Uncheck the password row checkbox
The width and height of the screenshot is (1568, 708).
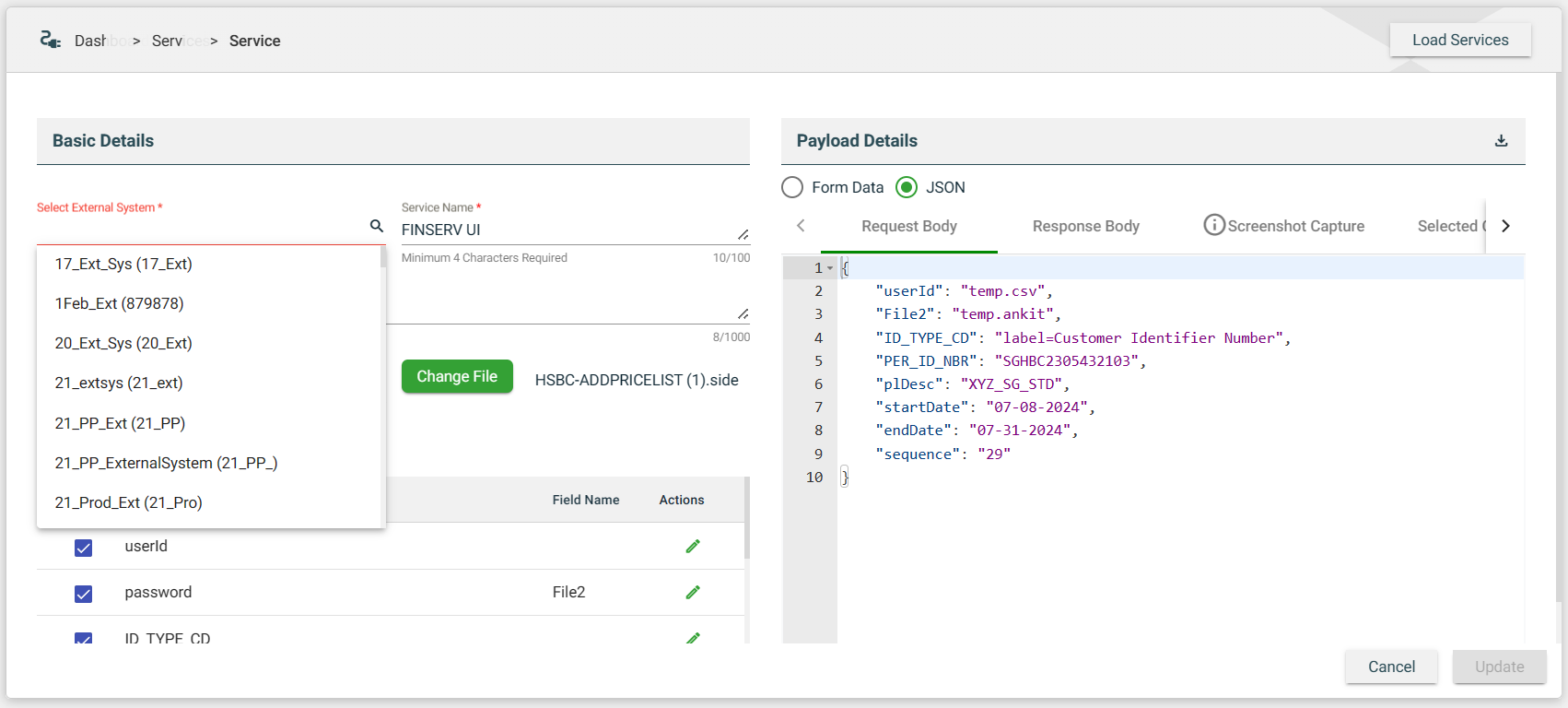click(x=84, y=594)
